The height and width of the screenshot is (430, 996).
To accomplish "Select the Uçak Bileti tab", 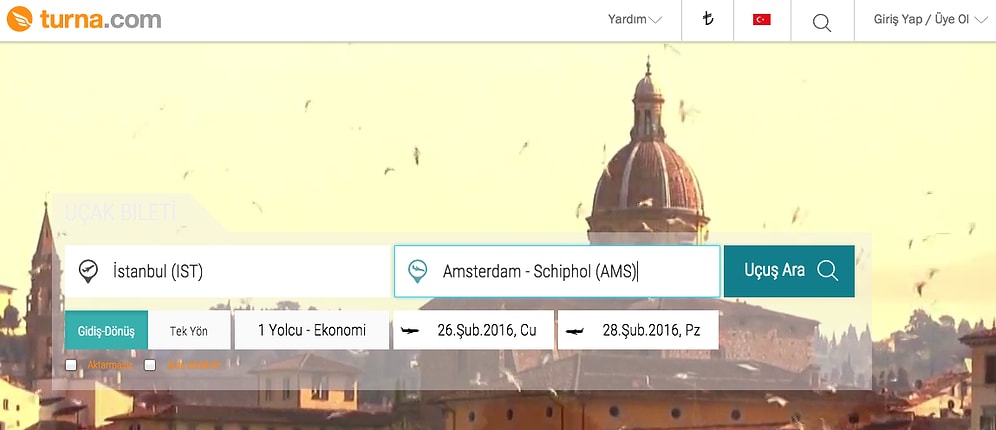I will coord(116,213).
